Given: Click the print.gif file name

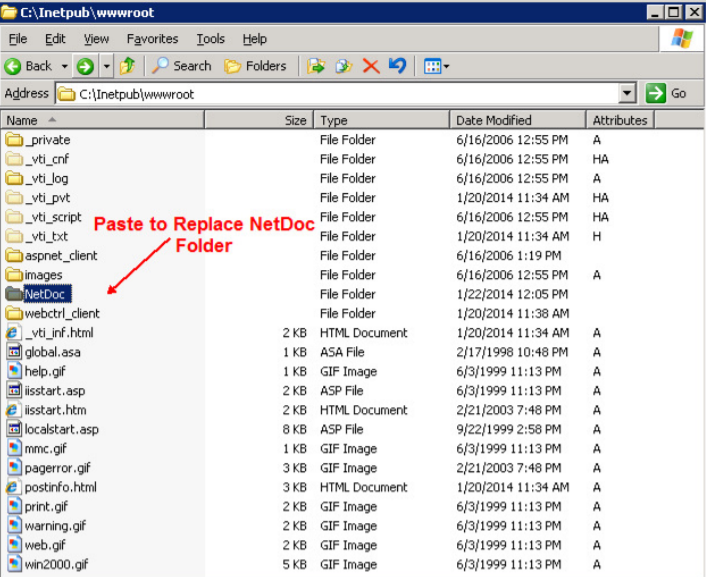Looking at the screenshot, I should 46,507.
